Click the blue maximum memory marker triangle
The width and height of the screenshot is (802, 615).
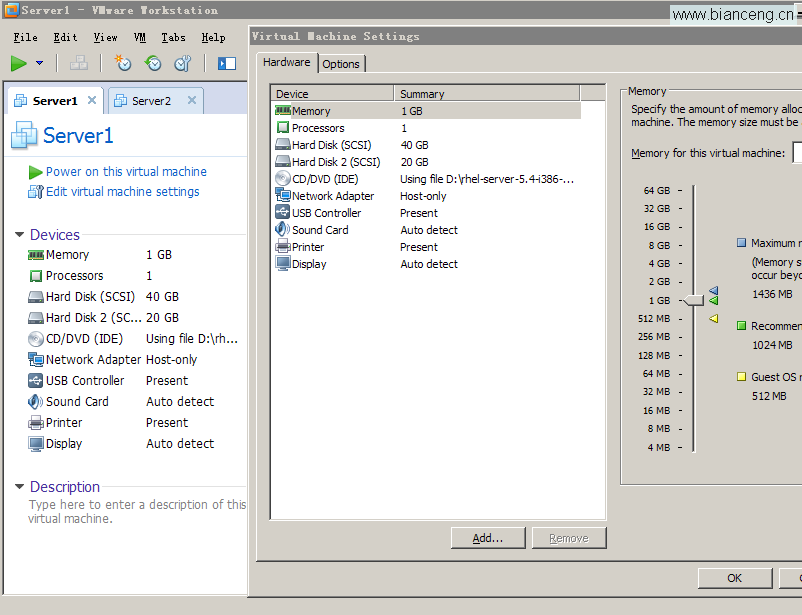click(x=714, y=291)
